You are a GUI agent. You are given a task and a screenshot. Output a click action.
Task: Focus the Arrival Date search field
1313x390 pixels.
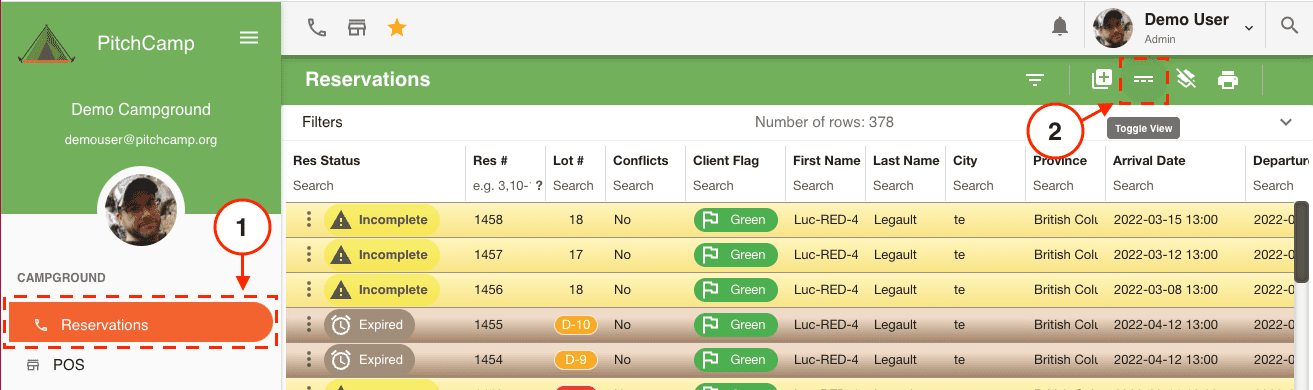pos(1176,186)
